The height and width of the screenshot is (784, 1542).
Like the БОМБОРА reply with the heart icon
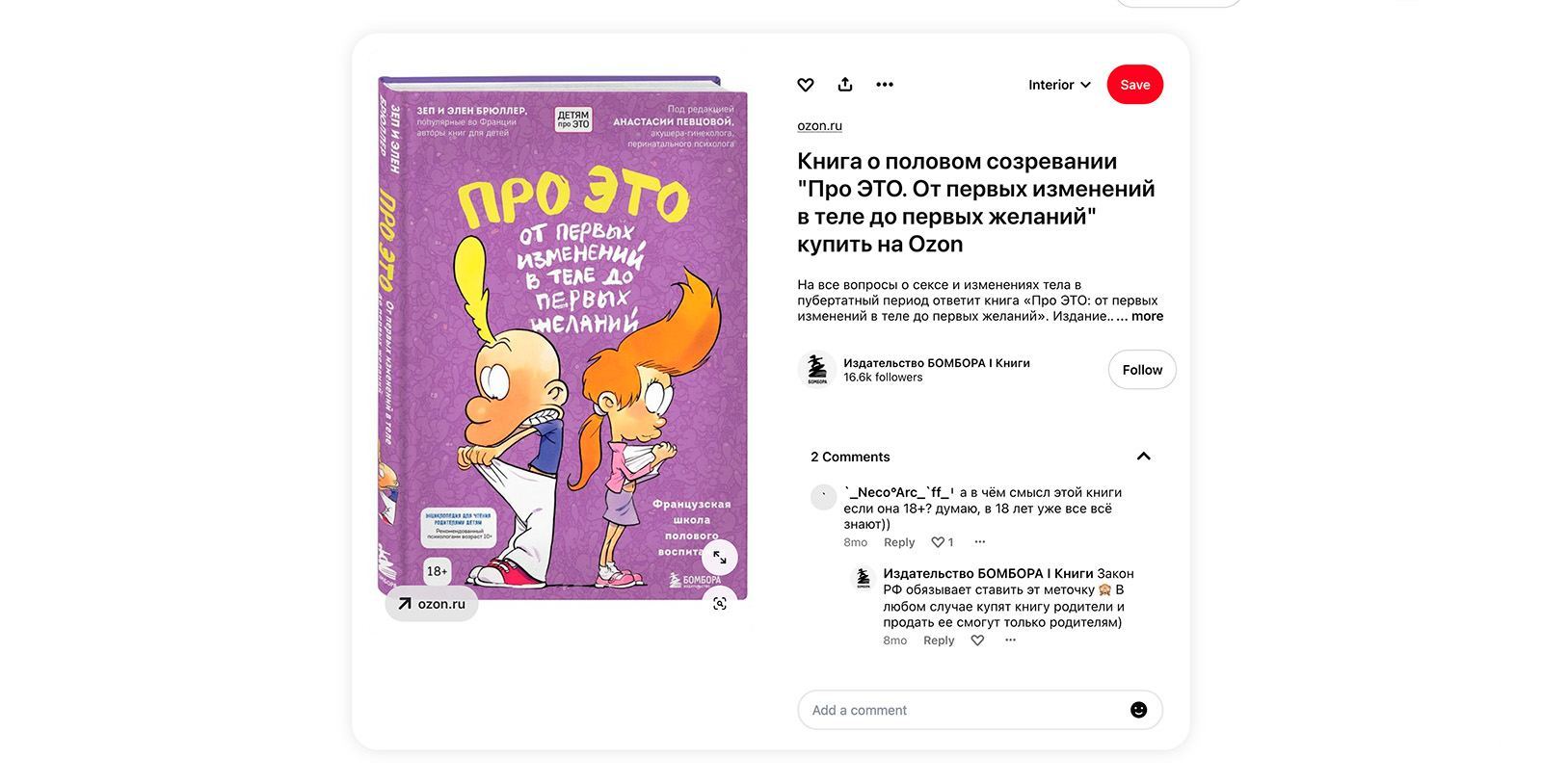coord(977,640)
